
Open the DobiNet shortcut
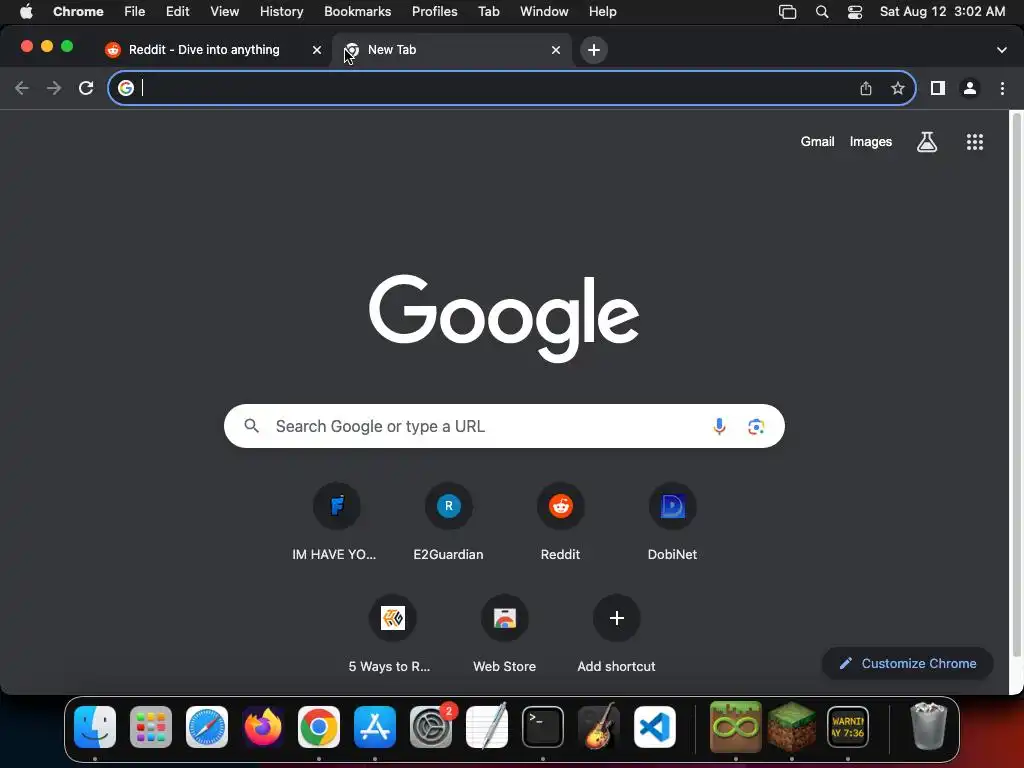[672, 522]
